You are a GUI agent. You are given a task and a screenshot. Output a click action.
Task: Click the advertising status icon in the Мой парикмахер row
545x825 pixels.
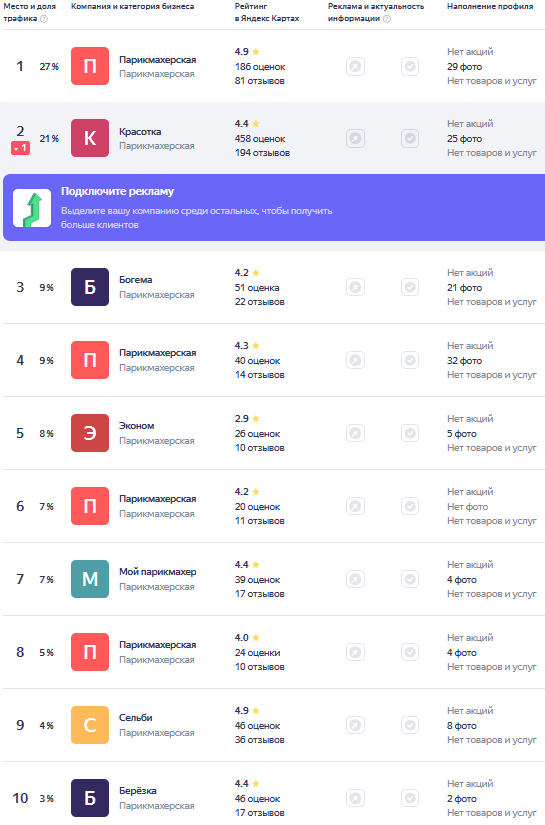(356, 579)
